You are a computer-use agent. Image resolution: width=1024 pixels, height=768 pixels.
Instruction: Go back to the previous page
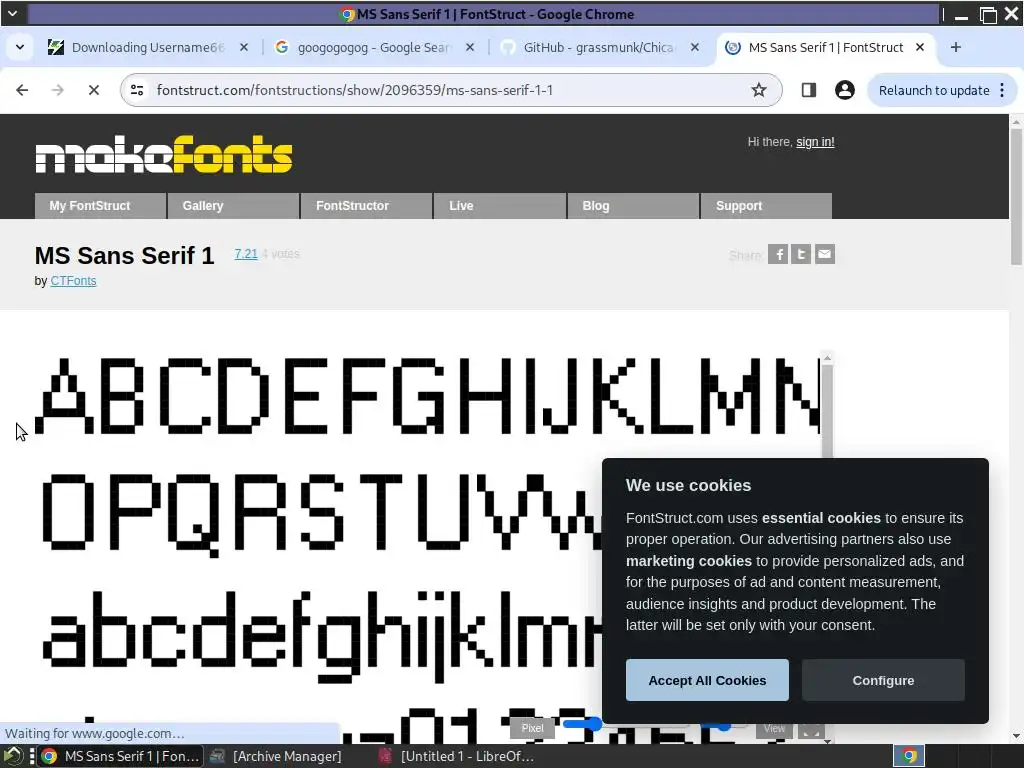click(22, 90)
